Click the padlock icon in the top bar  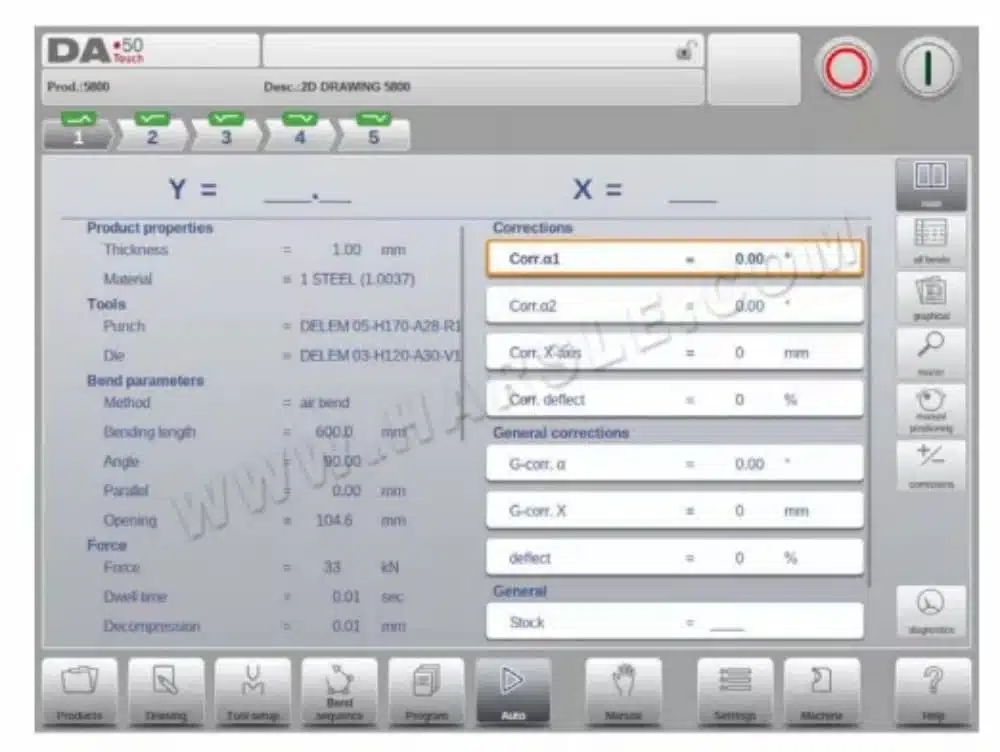[x=686, y=50]
